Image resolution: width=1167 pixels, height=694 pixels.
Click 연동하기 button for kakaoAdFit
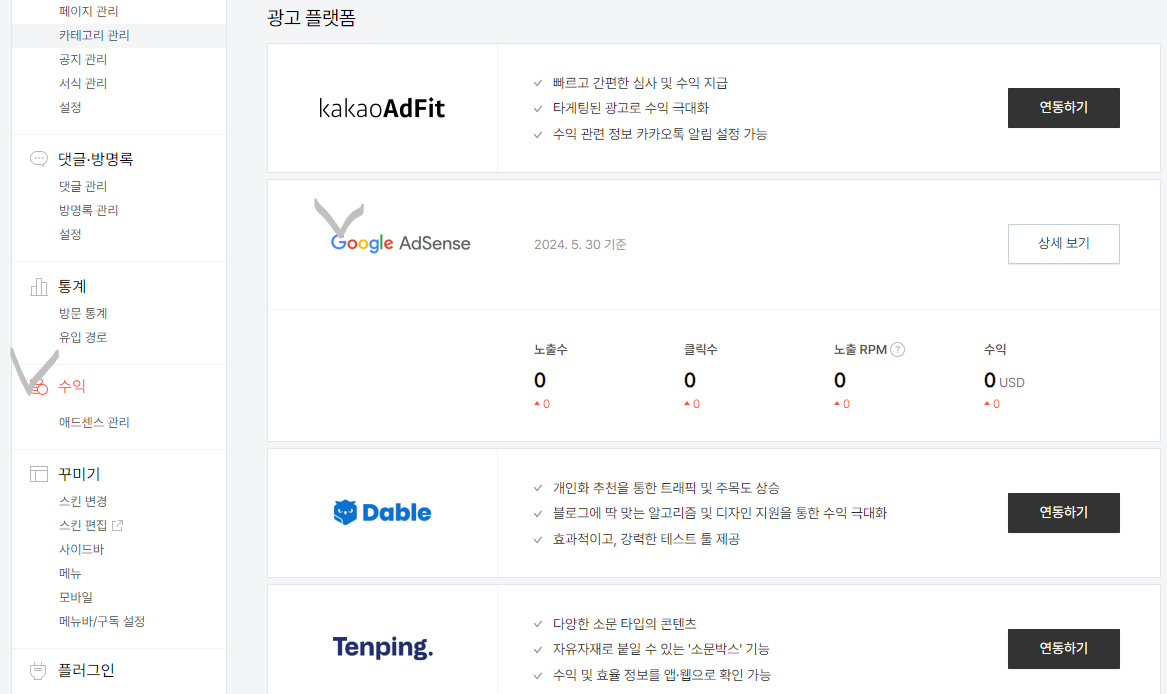pos(1064,108)
